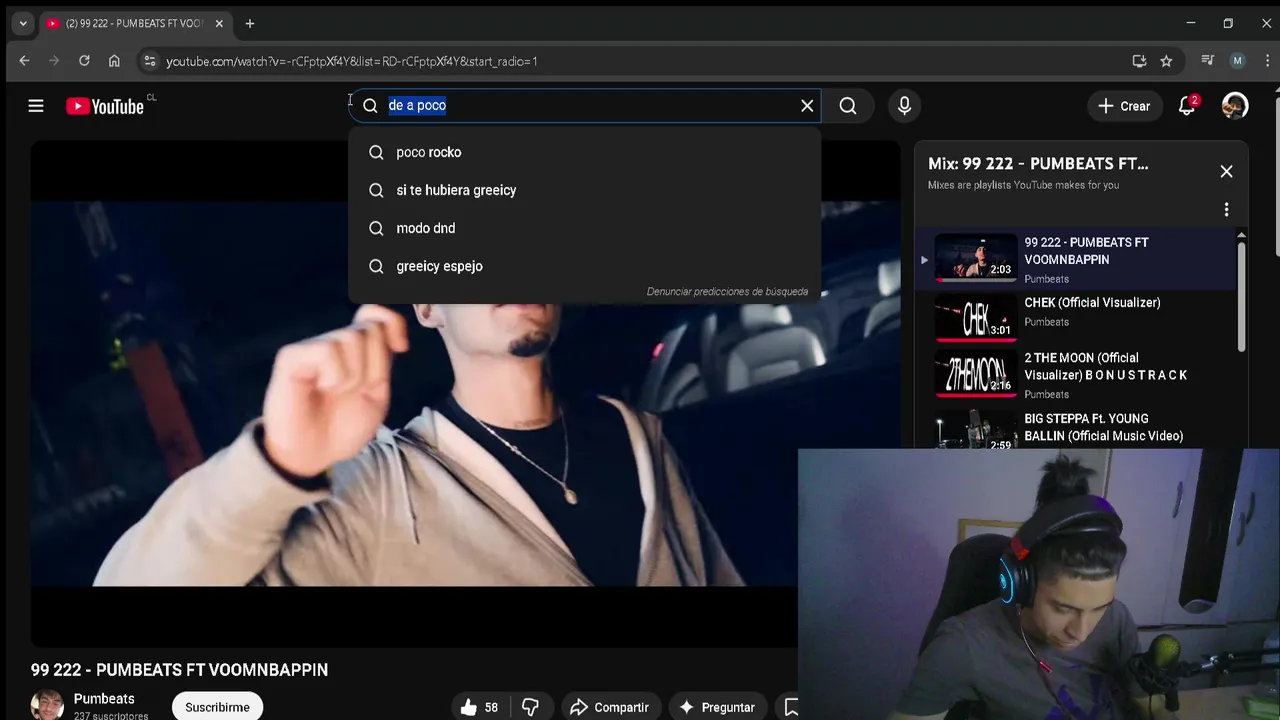The image size is (1280, 720).
Task: Select suggestion 'si te hubiera greeicy'
Action: (x=585, y=190)
